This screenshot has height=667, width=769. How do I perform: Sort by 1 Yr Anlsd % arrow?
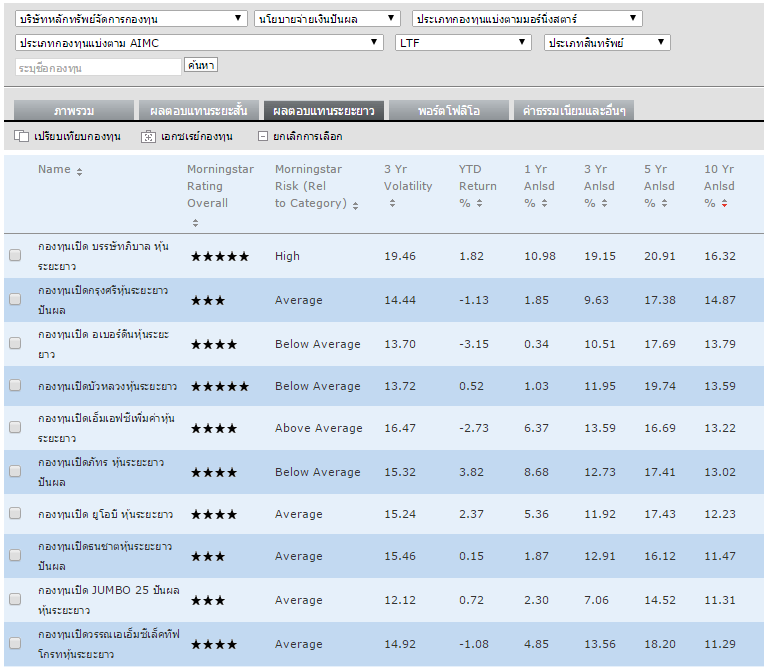click(544, 203)
